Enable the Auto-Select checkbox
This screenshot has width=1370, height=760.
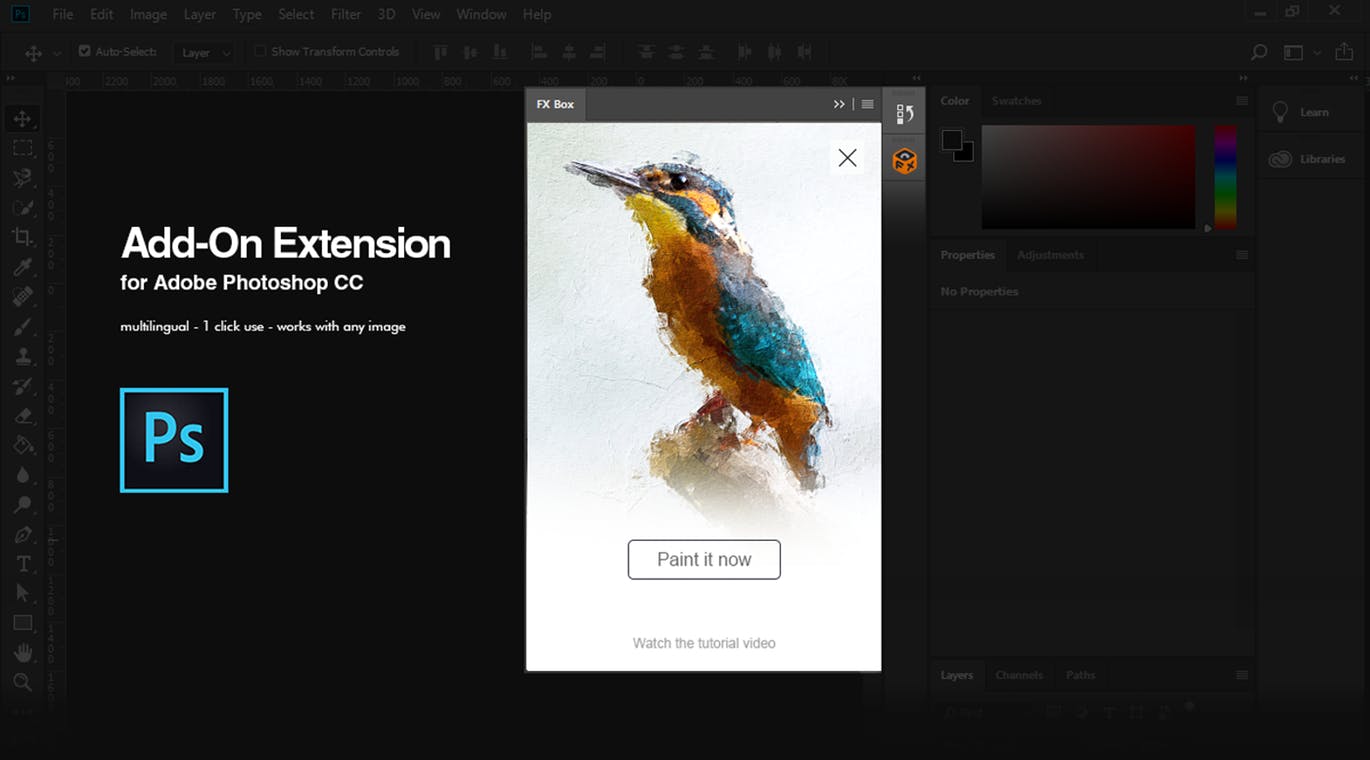pyautogui.click(x=84, y=51)
